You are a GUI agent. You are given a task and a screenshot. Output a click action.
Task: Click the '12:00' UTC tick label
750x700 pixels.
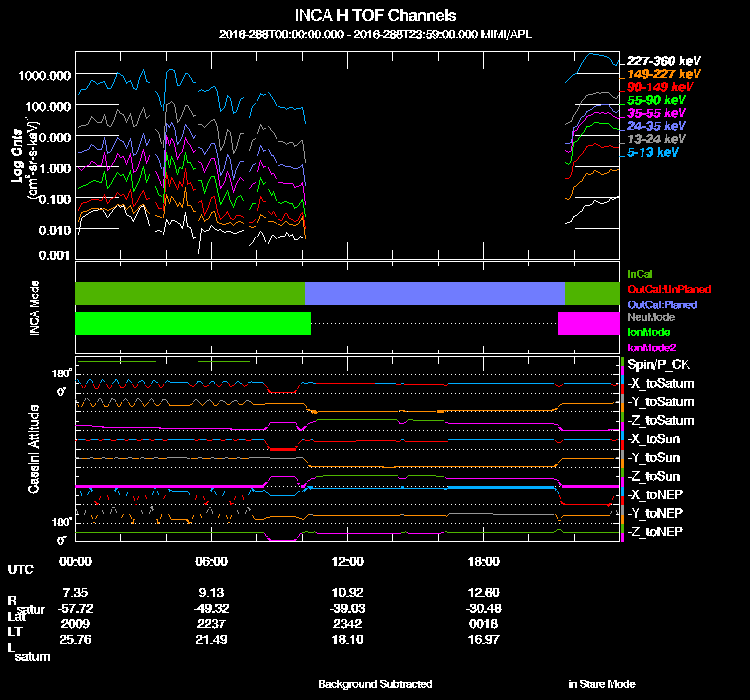pos(347,561)
